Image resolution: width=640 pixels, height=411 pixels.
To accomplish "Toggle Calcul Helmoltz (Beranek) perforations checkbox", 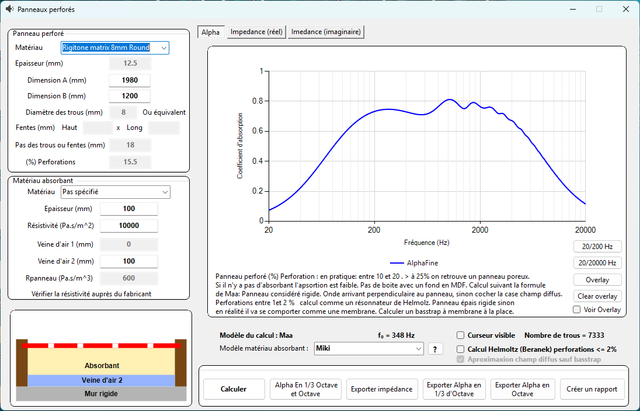I will coord(460,349).
